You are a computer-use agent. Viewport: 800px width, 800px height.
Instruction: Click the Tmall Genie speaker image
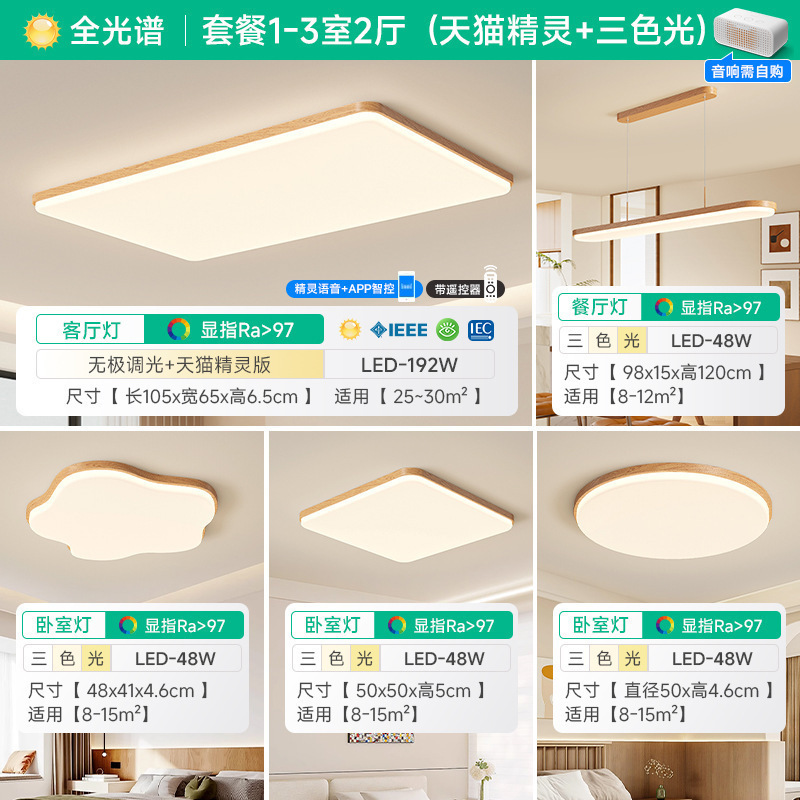[x=751, y=33]
